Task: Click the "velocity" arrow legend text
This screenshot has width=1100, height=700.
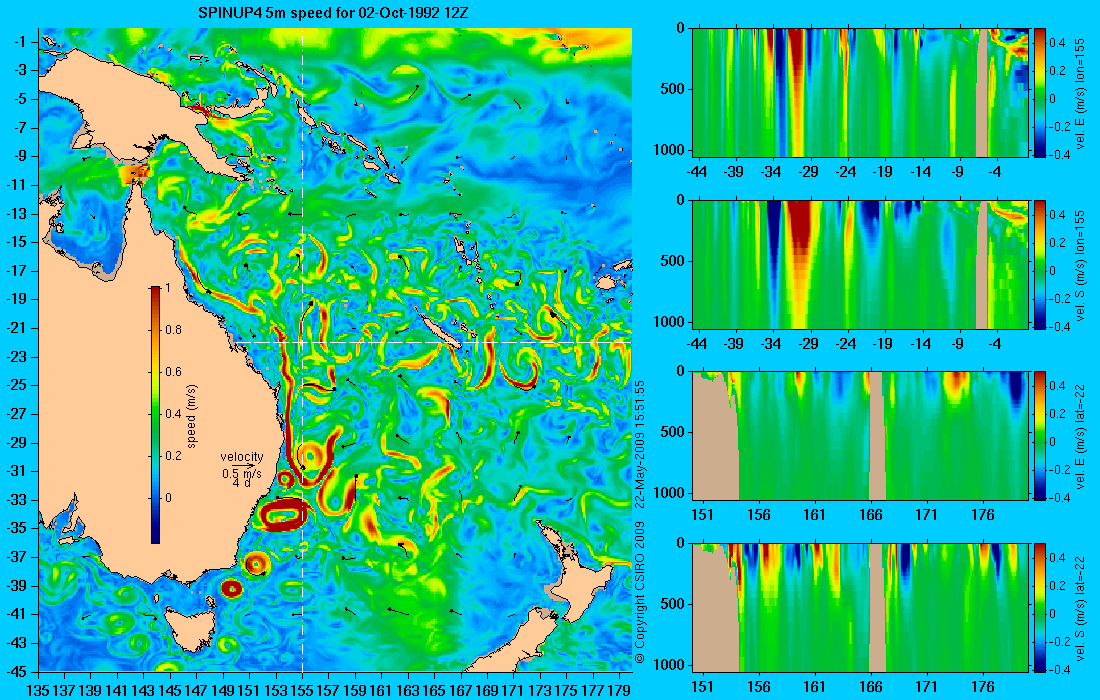Action: (x=241, y=457)
